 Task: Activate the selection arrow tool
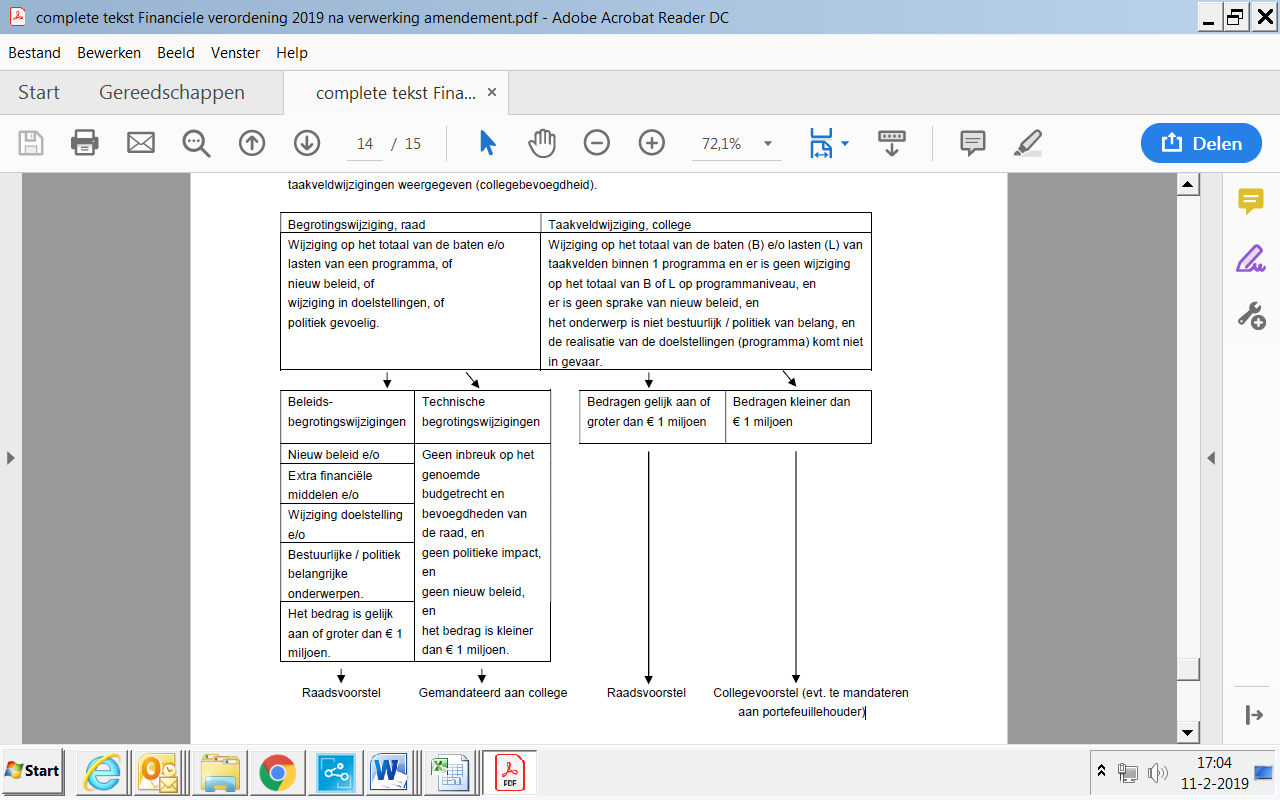pyautogui.click(x=487, y=143)
